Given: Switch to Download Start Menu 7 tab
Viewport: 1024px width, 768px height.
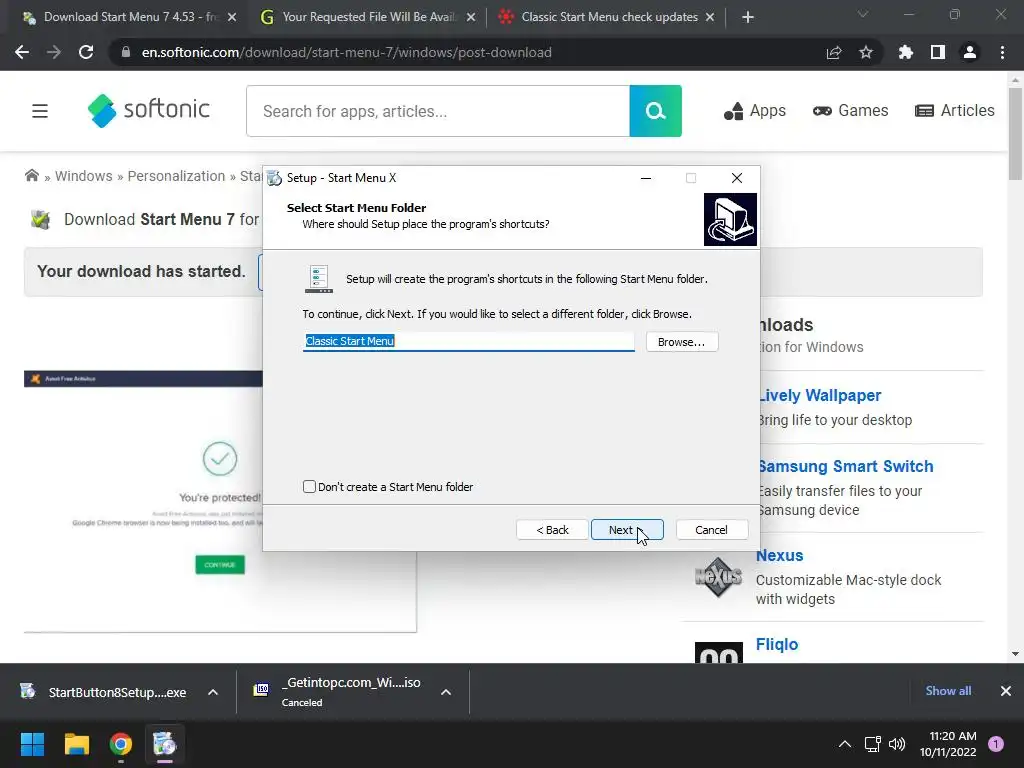Looking at the screenshot, I should 129,17.
